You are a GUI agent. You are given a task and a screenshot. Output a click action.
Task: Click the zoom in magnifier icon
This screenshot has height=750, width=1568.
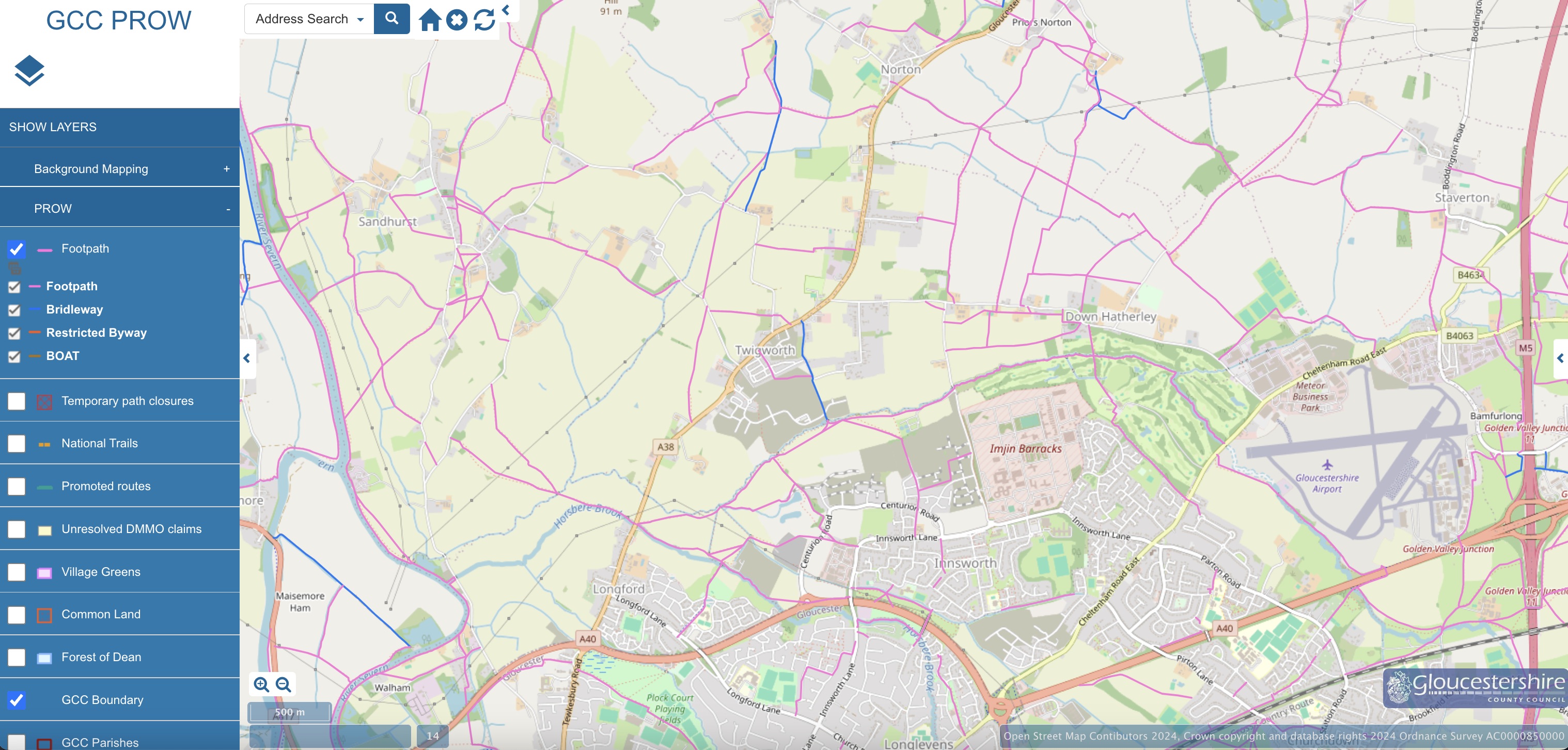tap(262, 684)
